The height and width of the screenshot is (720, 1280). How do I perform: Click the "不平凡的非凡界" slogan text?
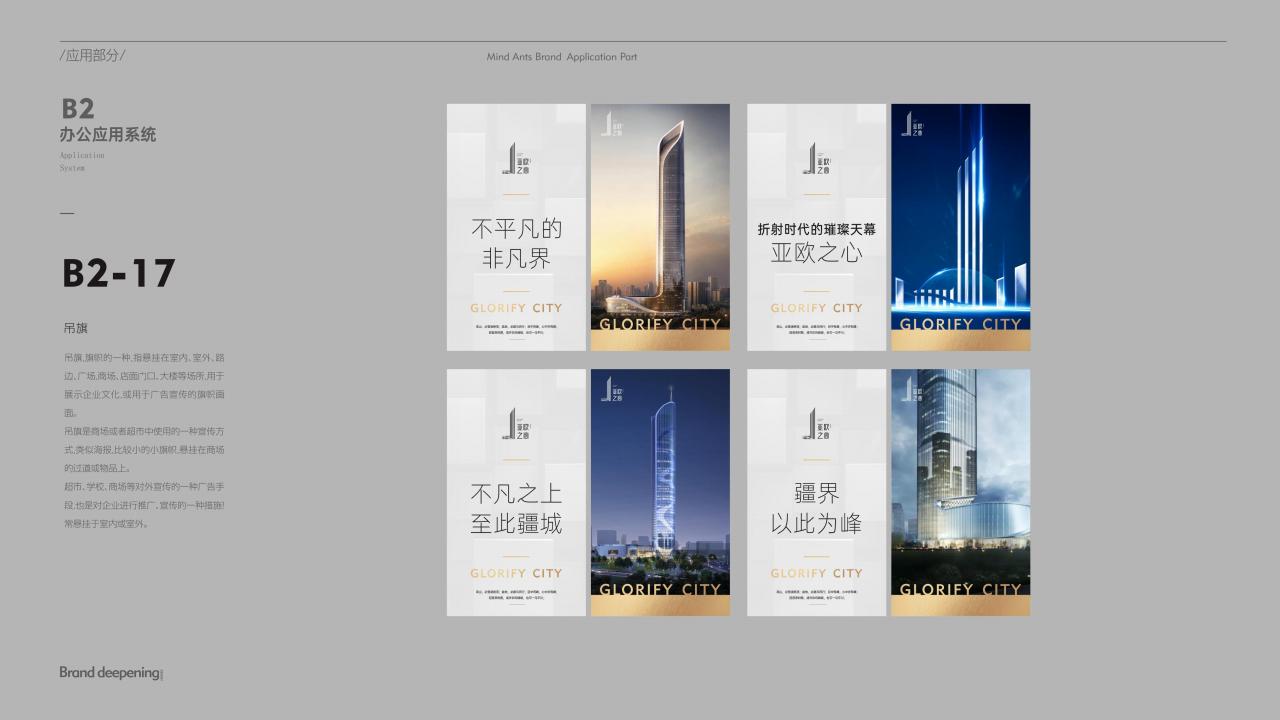point(516,244)
